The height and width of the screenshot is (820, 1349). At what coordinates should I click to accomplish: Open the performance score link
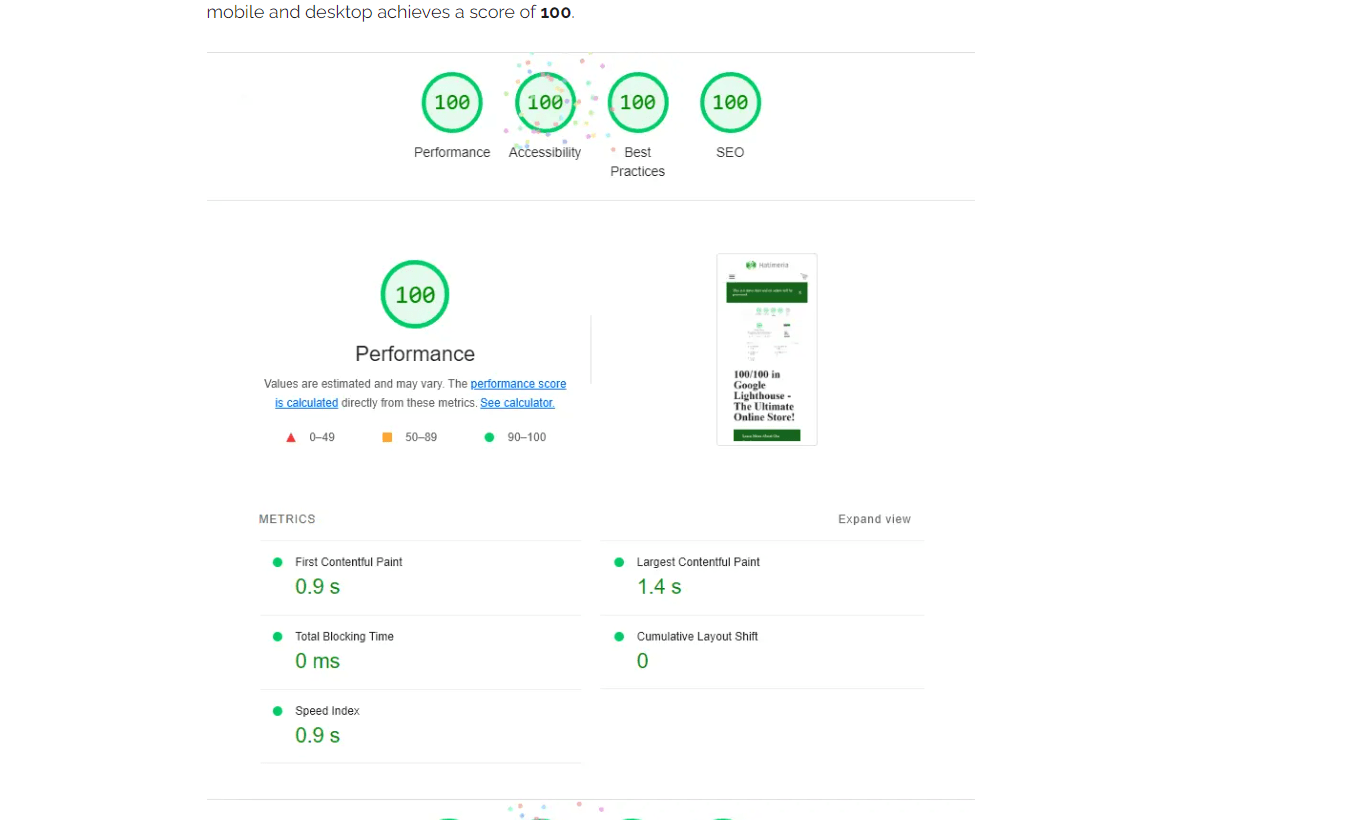click(x=518, y=384)
